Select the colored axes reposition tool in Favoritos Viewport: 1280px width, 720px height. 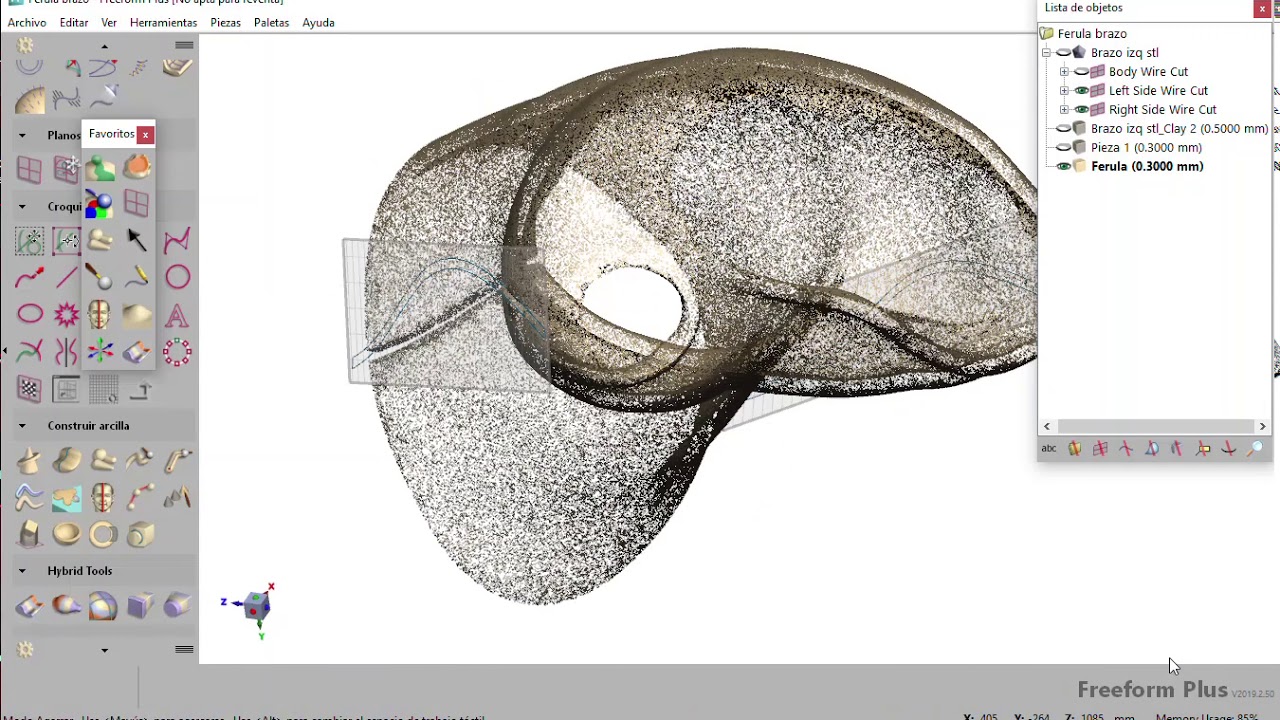click(100, 351)
